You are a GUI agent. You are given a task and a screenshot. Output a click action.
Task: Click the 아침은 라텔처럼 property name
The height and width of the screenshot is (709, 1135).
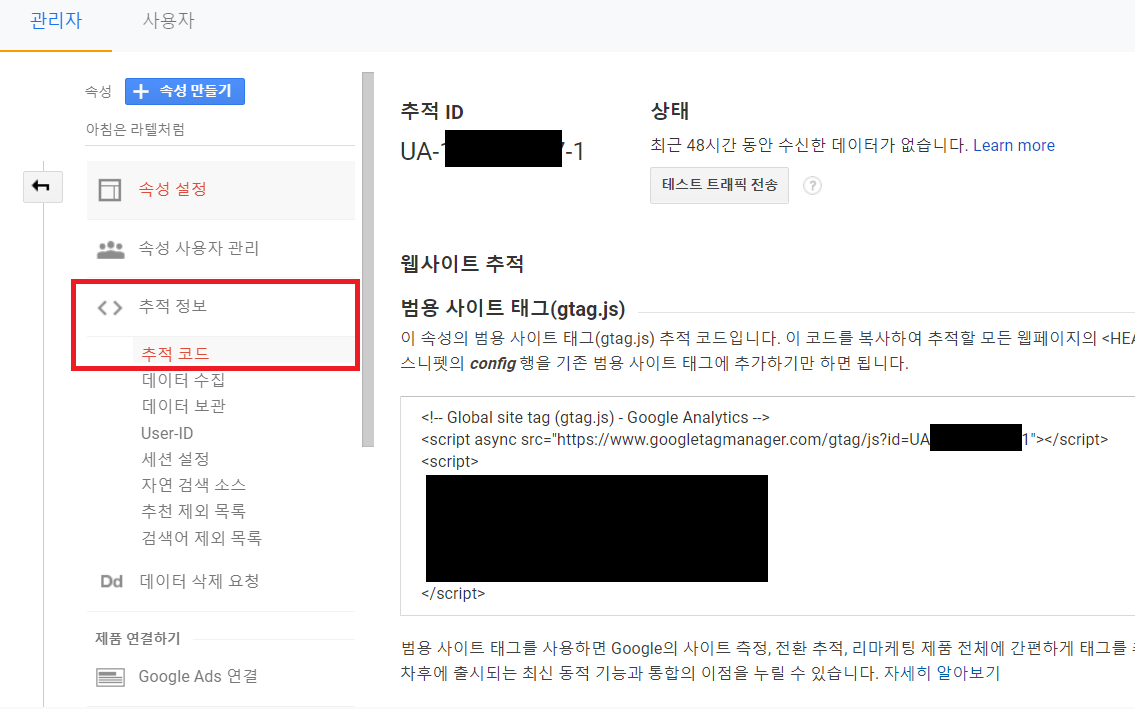click(135, 130)
